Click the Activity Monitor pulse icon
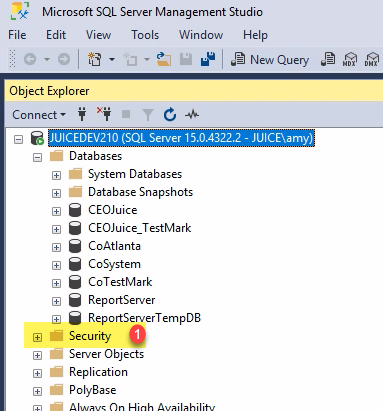Image resolution: width=383 pixels, height=411 pixels. point(192,115)
